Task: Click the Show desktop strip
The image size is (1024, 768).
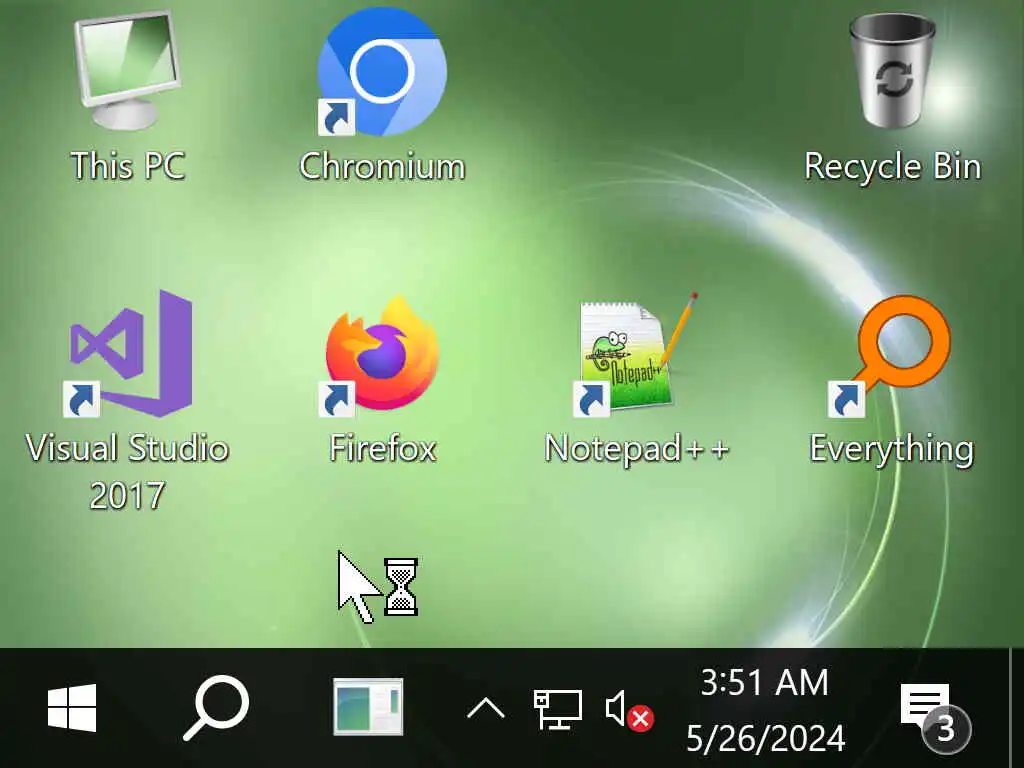Action: point(1016,708)
